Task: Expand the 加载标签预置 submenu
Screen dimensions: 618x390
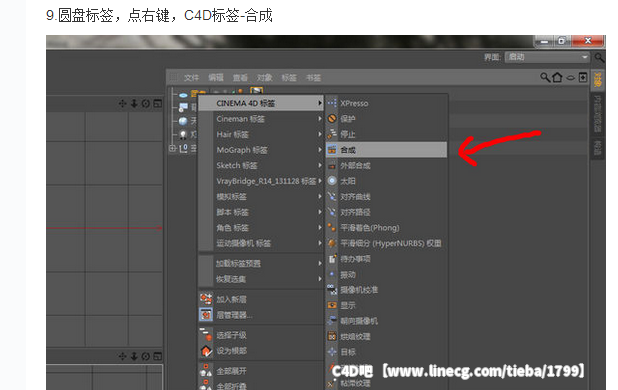Action: [261, 263]
